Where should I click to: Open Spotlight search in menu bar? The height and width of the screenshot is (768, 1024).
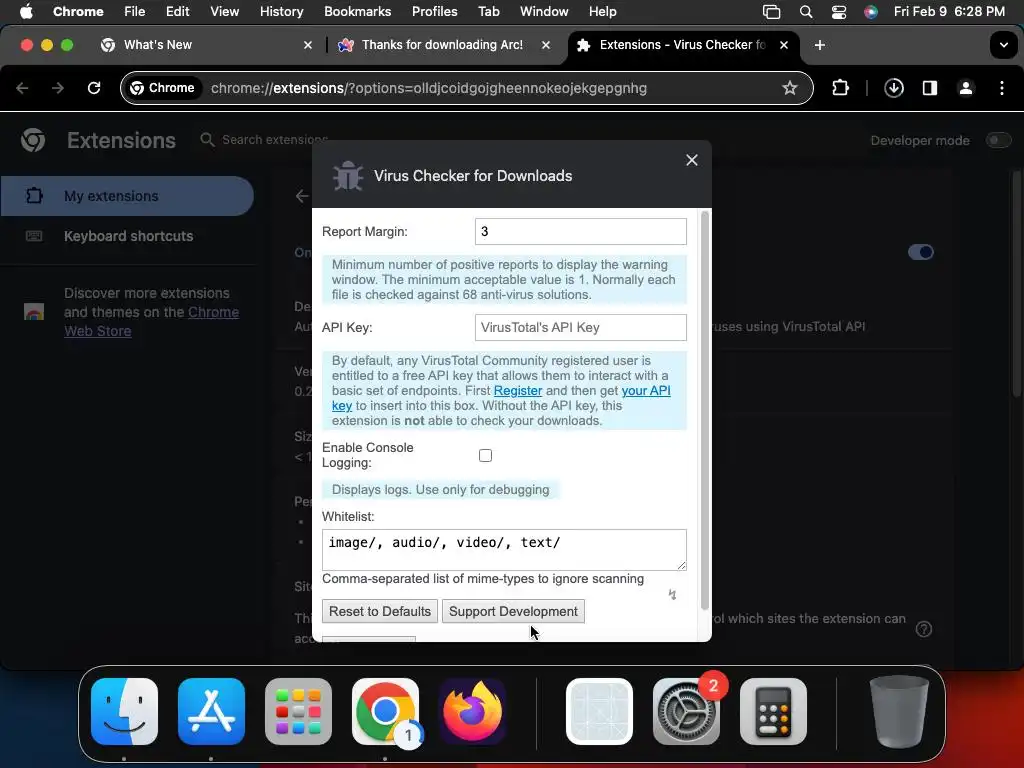[806, 12]
